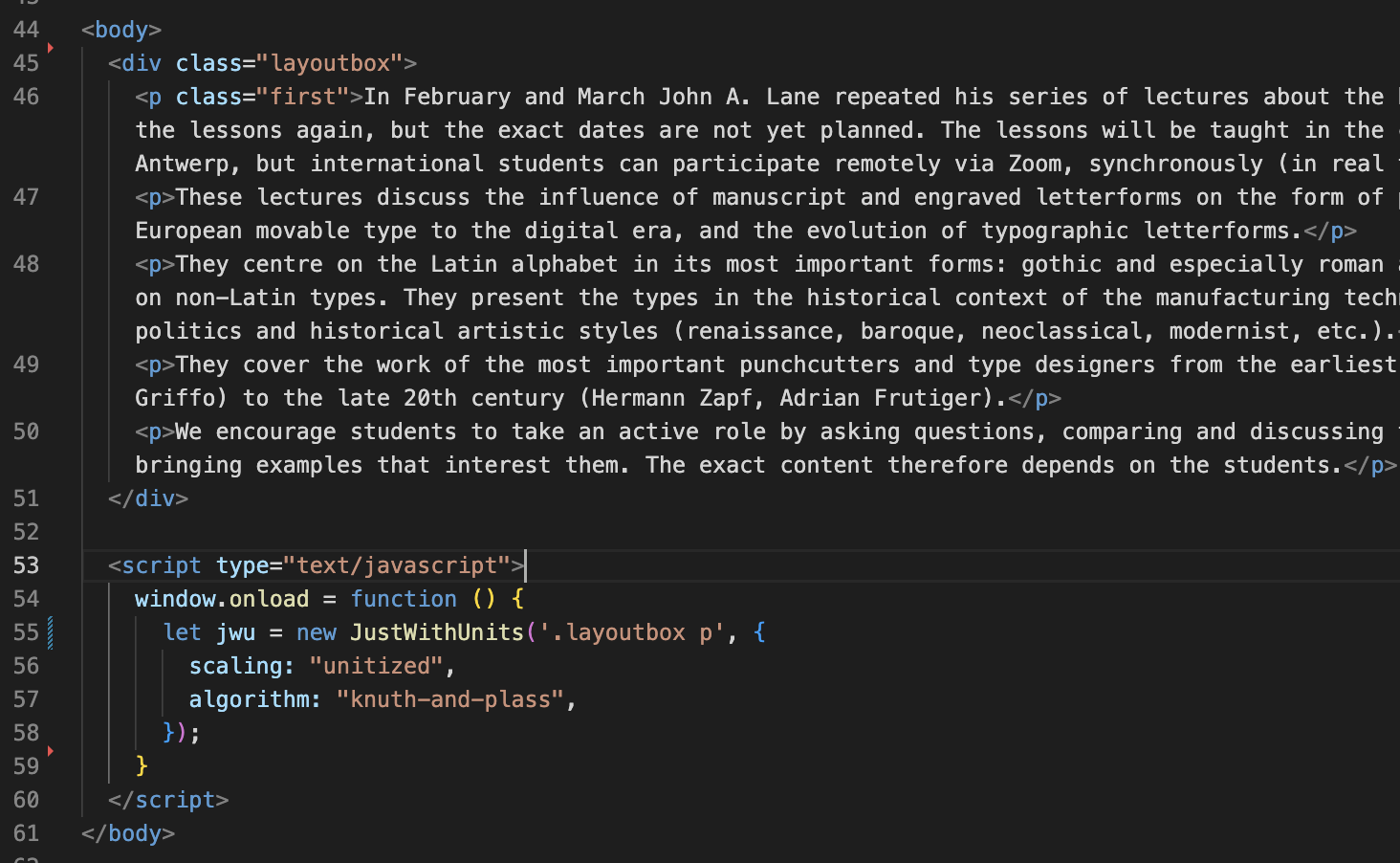Screen dimensions: 1400x863
Task: Click the closing script tag
Action: tap(168, 800)
